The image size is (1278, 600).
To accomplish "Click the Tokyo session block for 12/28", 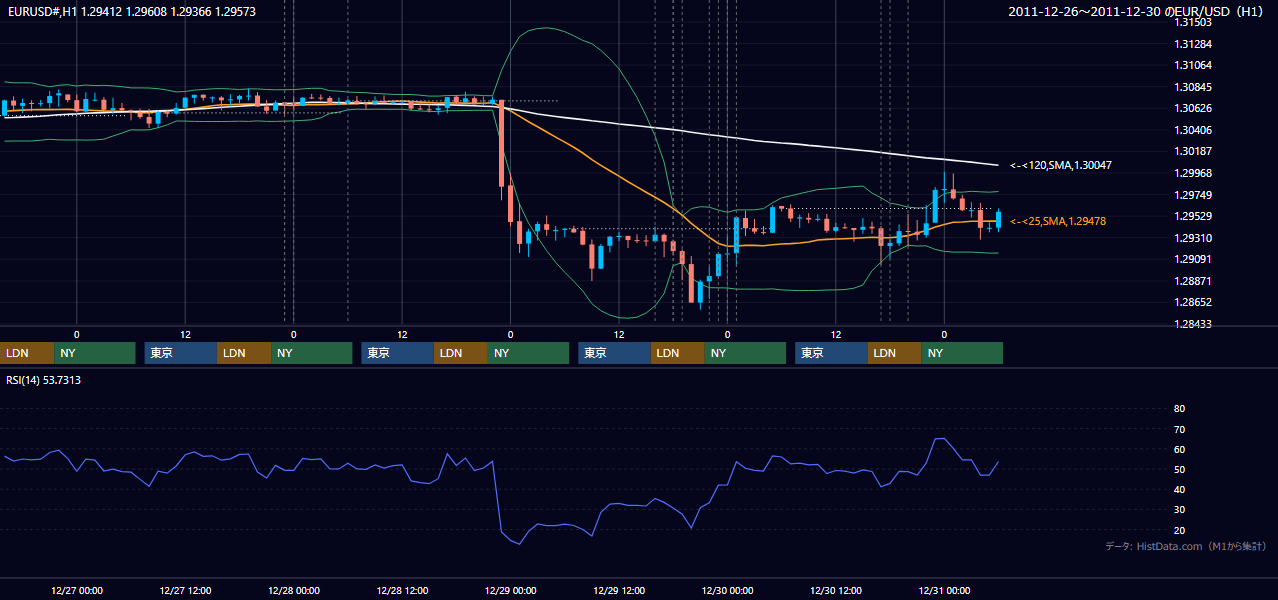I will pyautogui.click(x=398, y=353).
